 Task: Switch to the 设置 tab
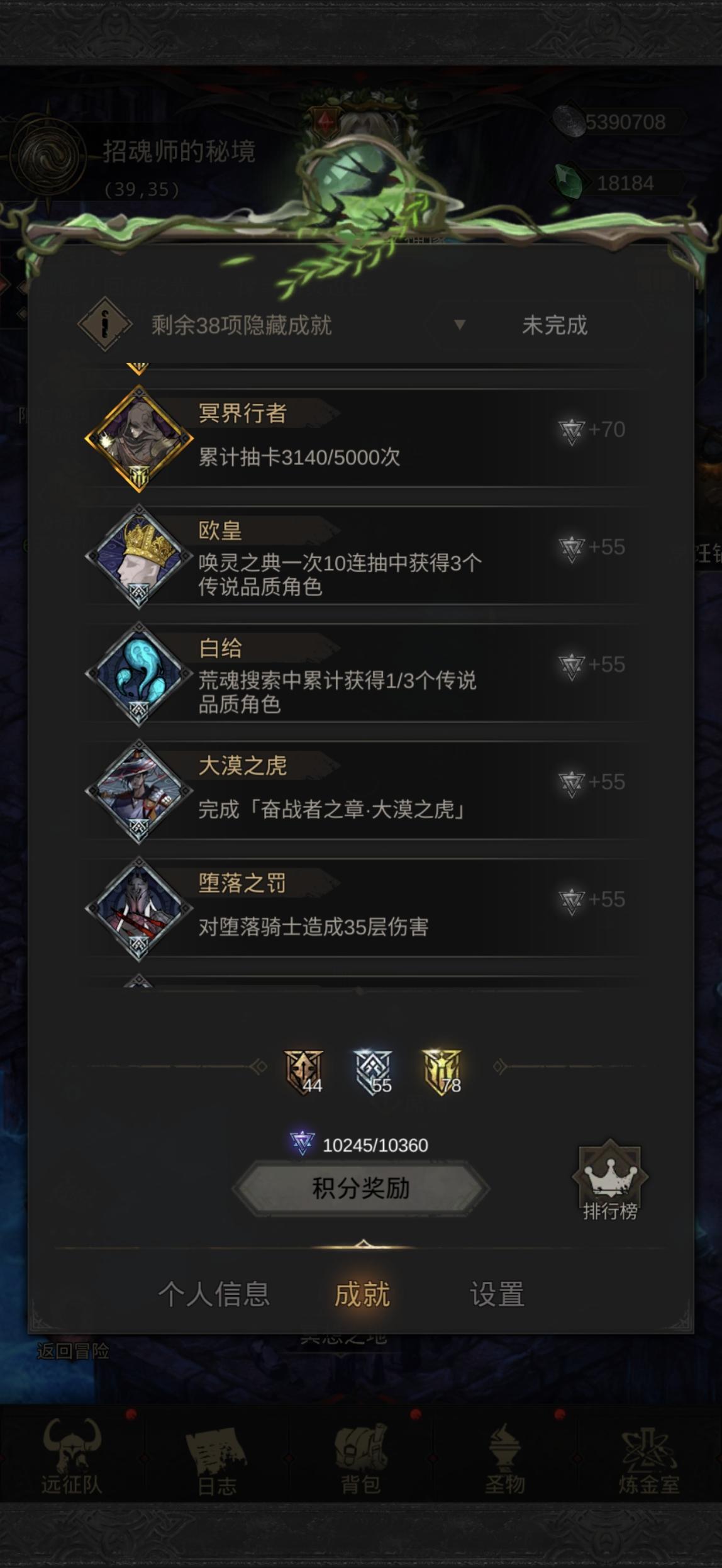point(497,1295)
